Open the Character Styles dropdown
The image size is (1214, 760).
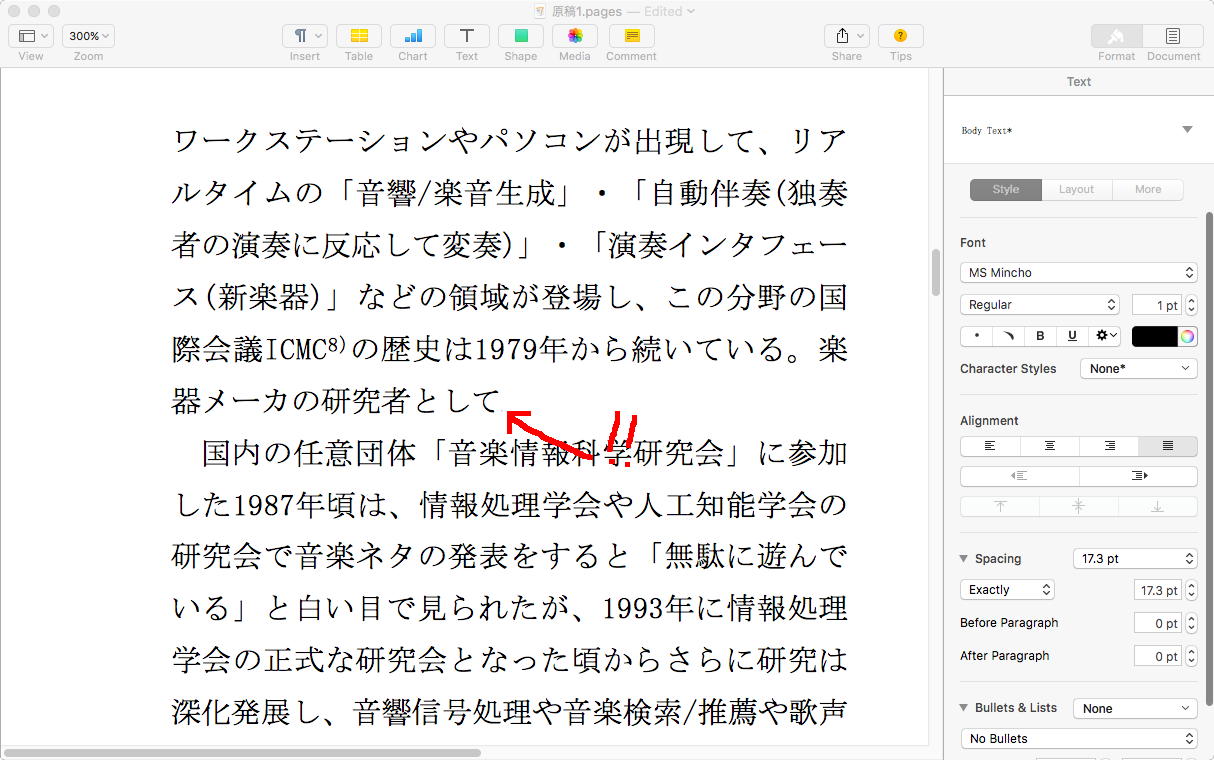(1138, 368)
